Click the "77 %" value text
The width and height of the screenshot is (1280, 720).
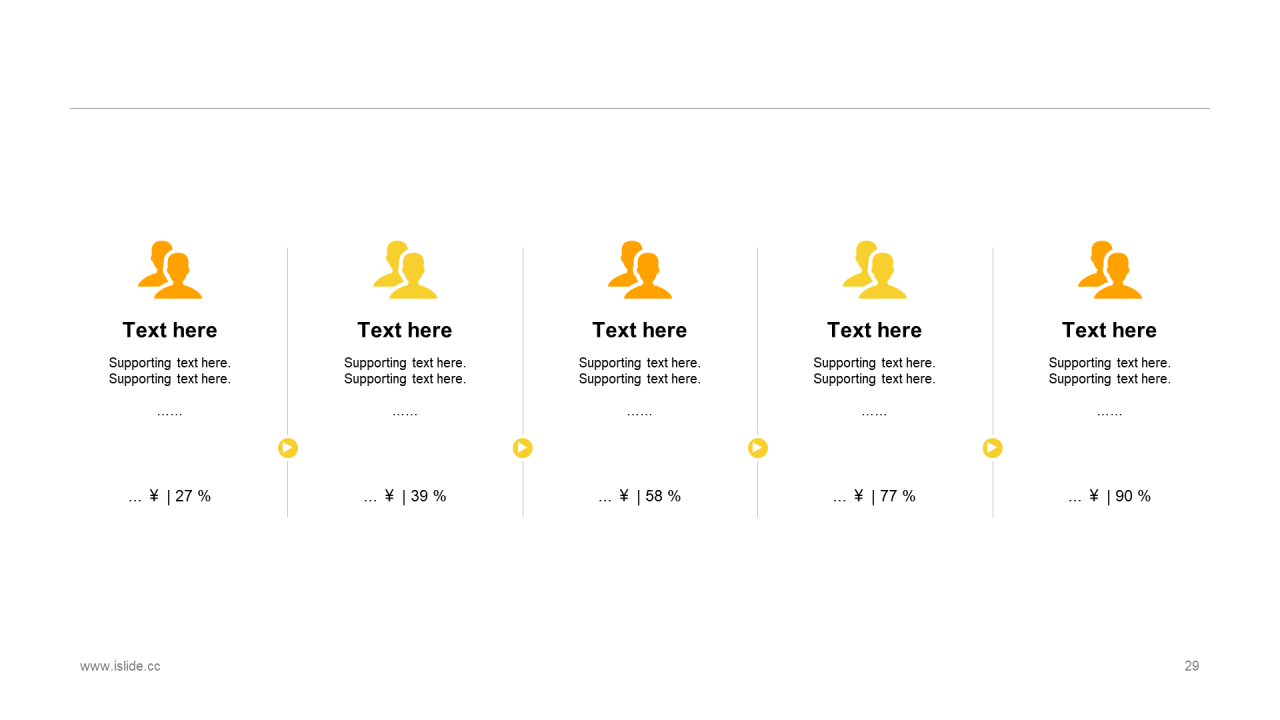tap(897, 496)
